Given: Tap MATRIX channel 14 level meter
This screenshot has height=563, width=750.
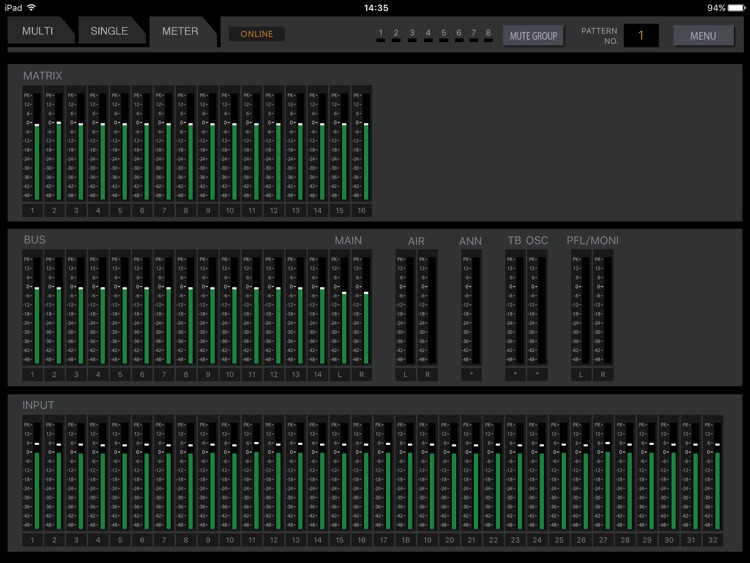Looking at the screenshot, I should [x=318, y=144].
